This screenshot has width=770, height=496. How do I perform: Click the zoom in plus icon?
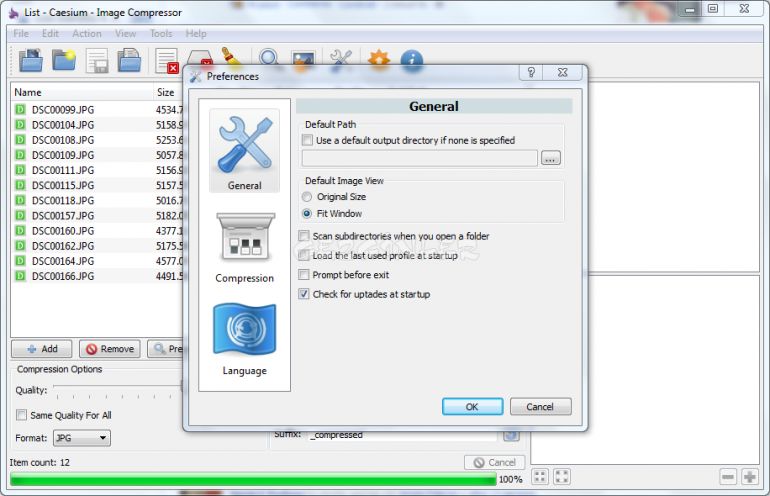(749, 477)
